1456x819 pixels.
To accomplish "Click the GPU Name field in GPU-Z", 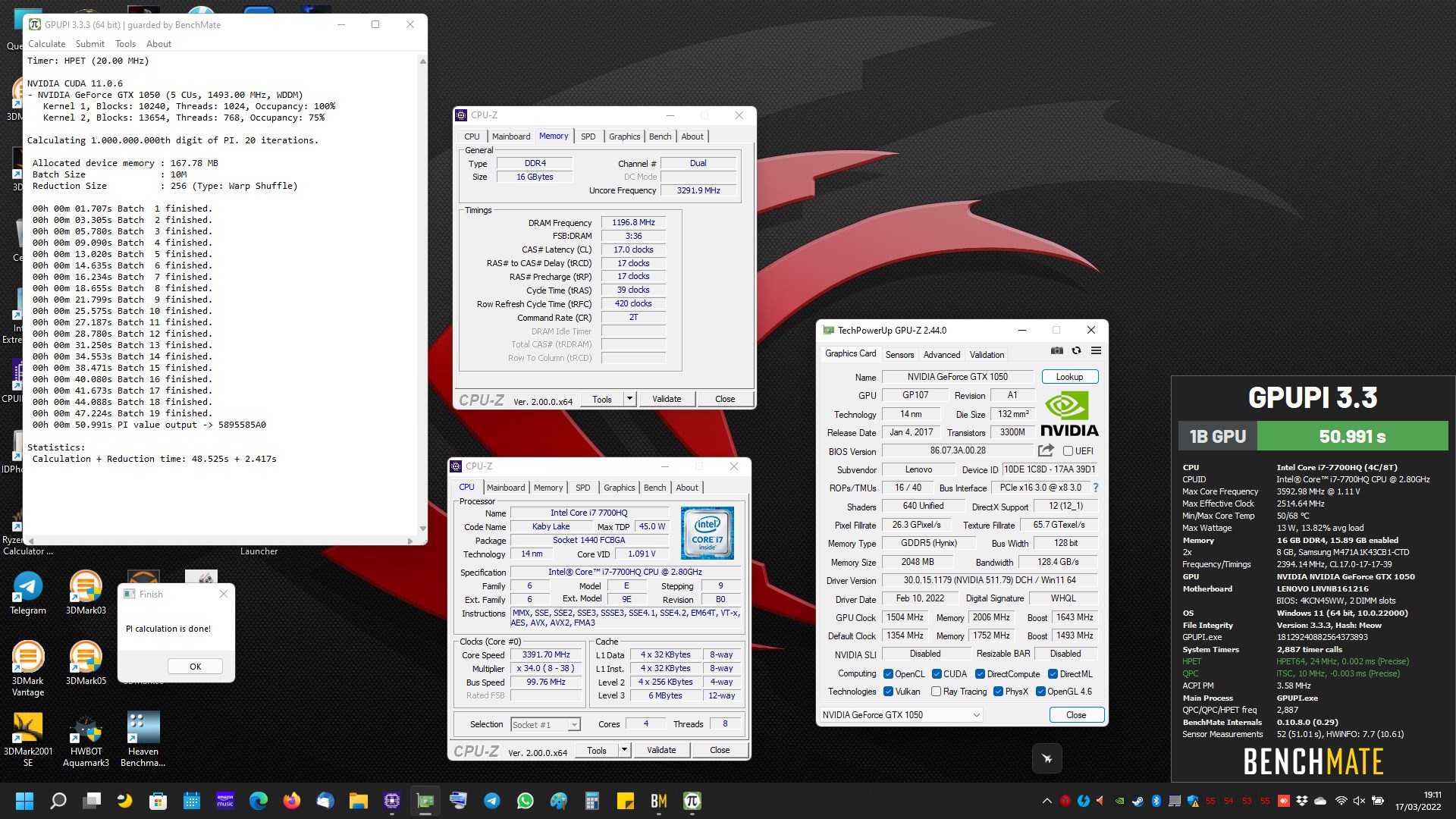I will pos(957,377).
